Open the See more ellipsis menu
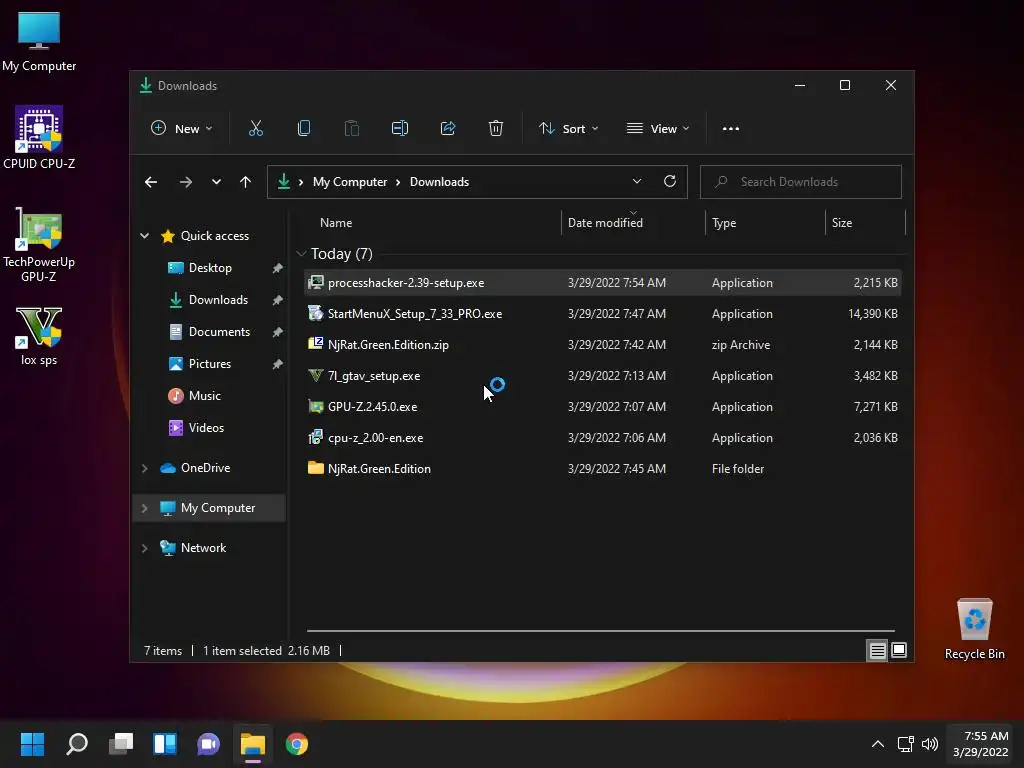1024x768 pixels. coord(731,129)
